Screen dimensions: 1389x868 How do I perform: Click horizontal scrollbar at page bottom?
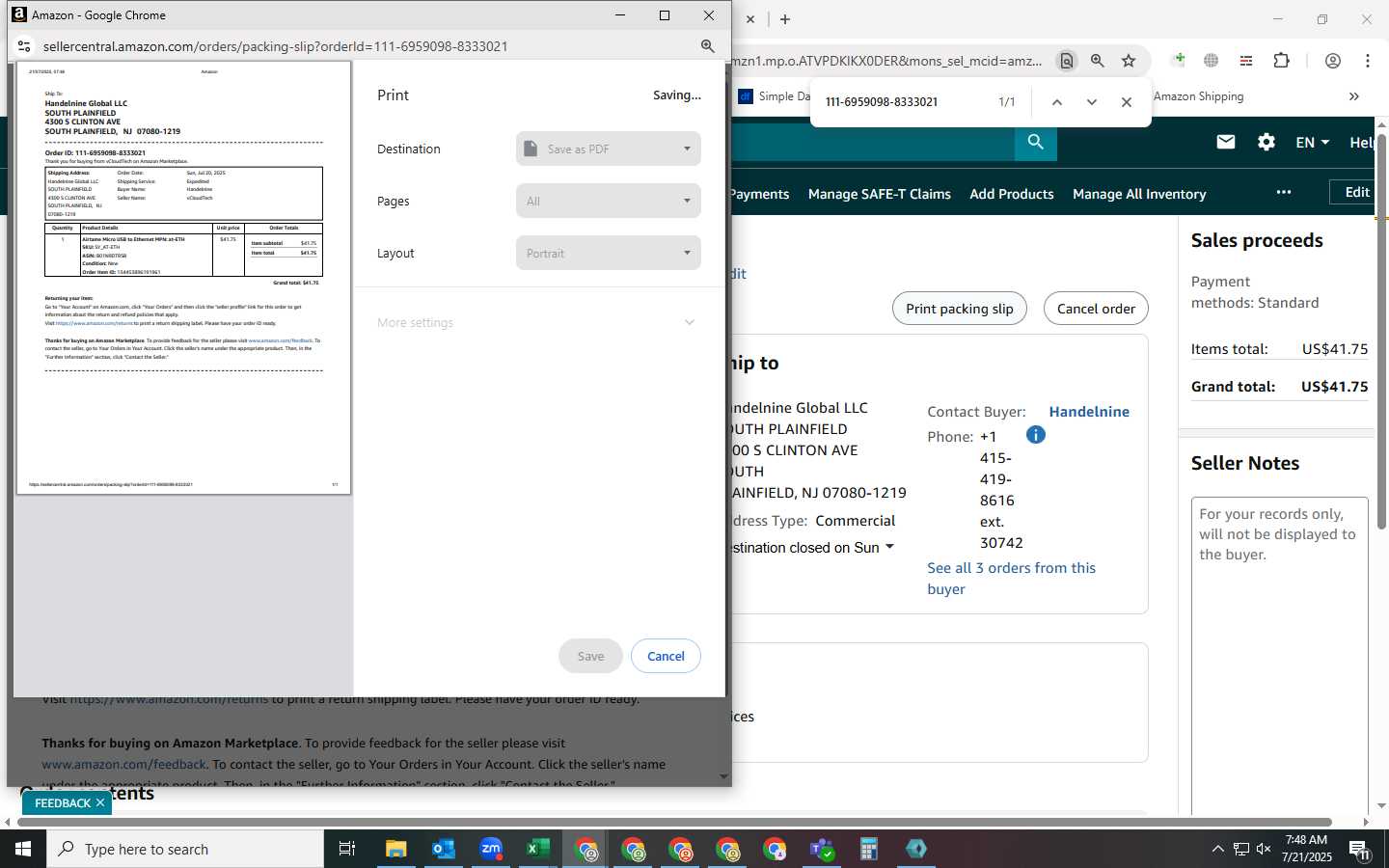(x=674, y=822)
